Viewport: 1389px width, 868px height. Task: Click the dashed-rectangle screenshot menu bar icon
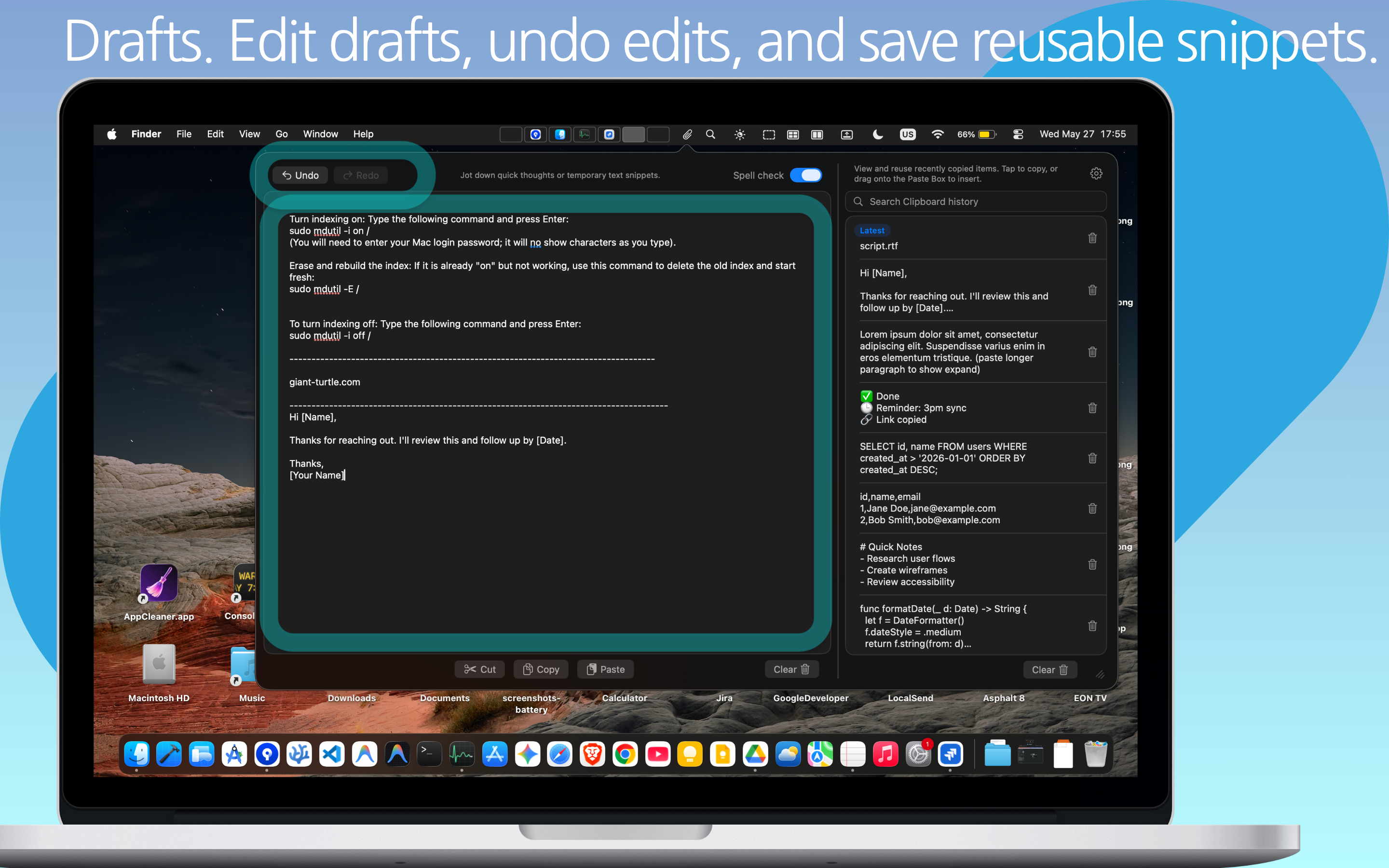pyautogui.click(x=769, y=135)
